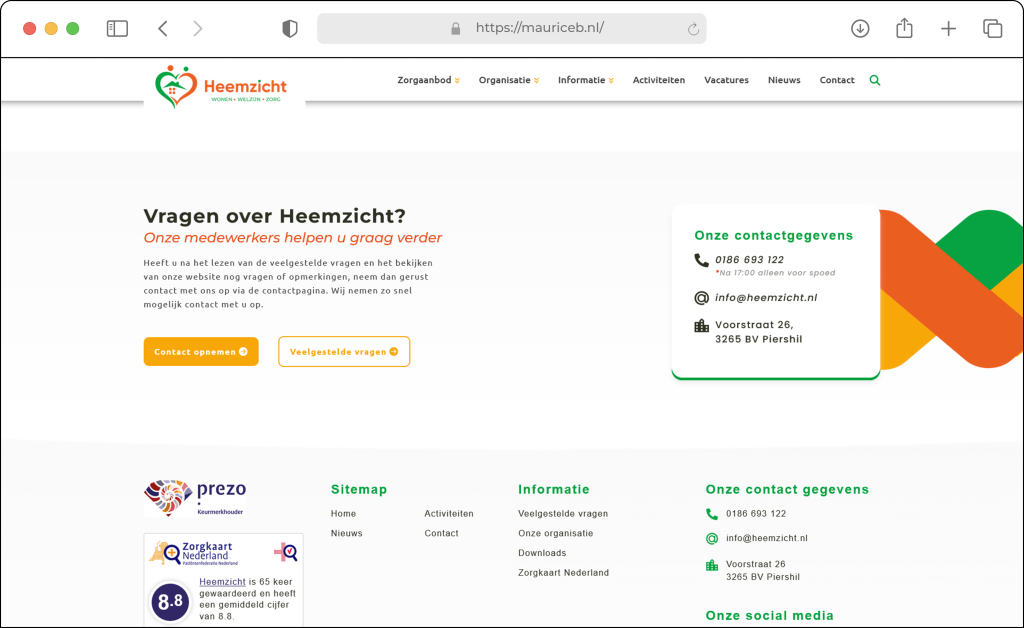Open a new tab with plus icon
The width and height of the screenshot is (1024, 628).
coord(948,28)
